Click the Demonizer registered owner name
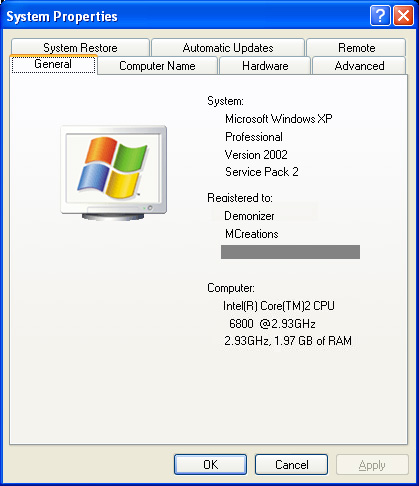The height and width of the screenshot is (486, 419). tap(249, 216)
